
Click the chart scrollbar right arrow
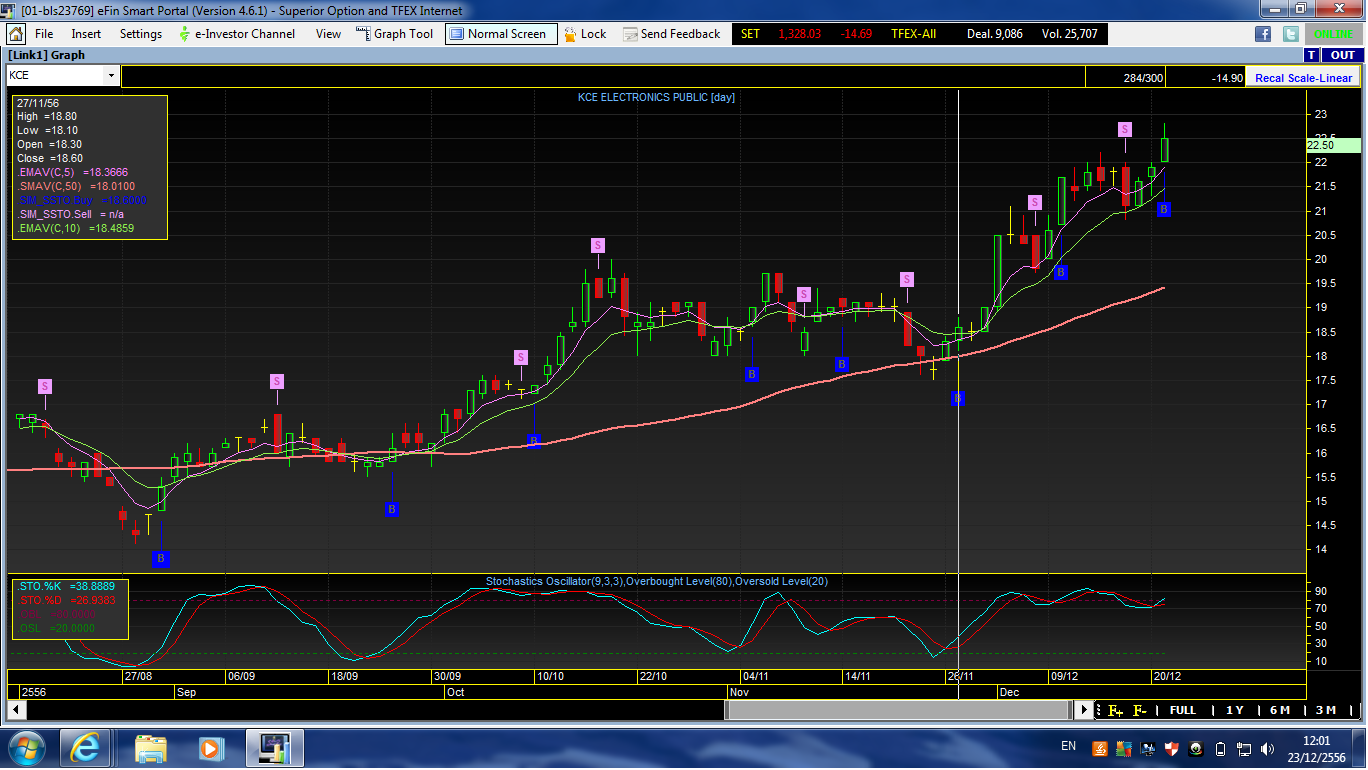tap(1085, 710)
